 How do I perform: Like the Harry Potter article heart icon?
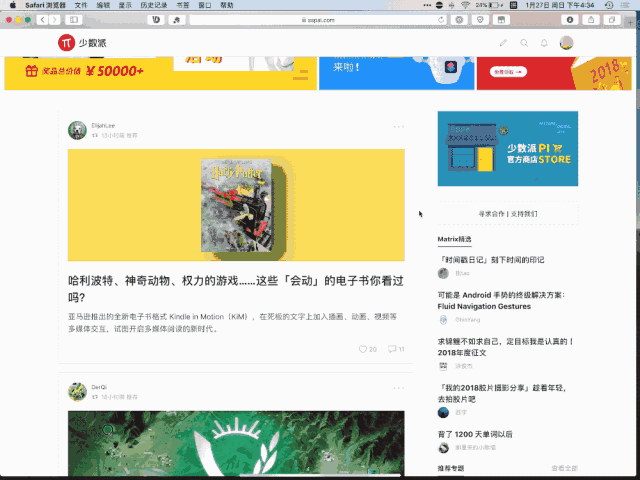(362, 349)
